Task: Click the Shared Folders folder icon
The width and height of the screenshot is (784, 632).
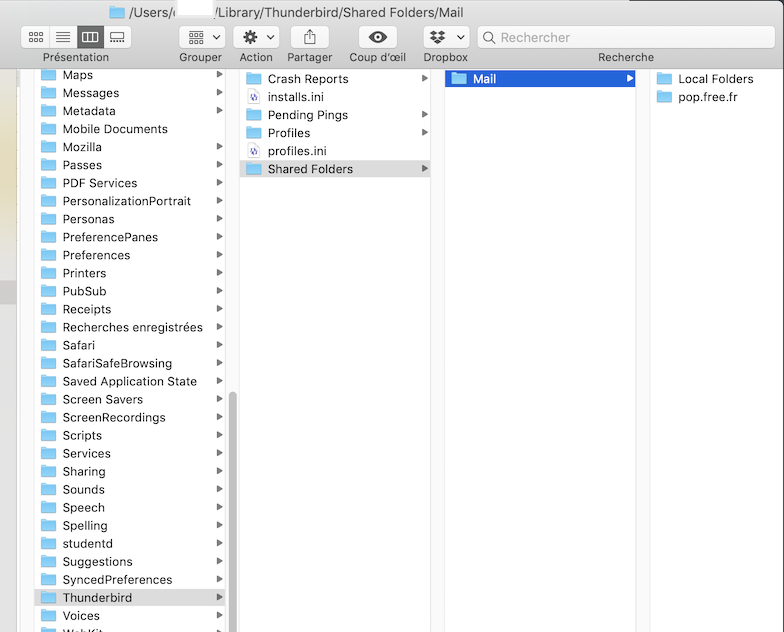Action: point(254,168)
